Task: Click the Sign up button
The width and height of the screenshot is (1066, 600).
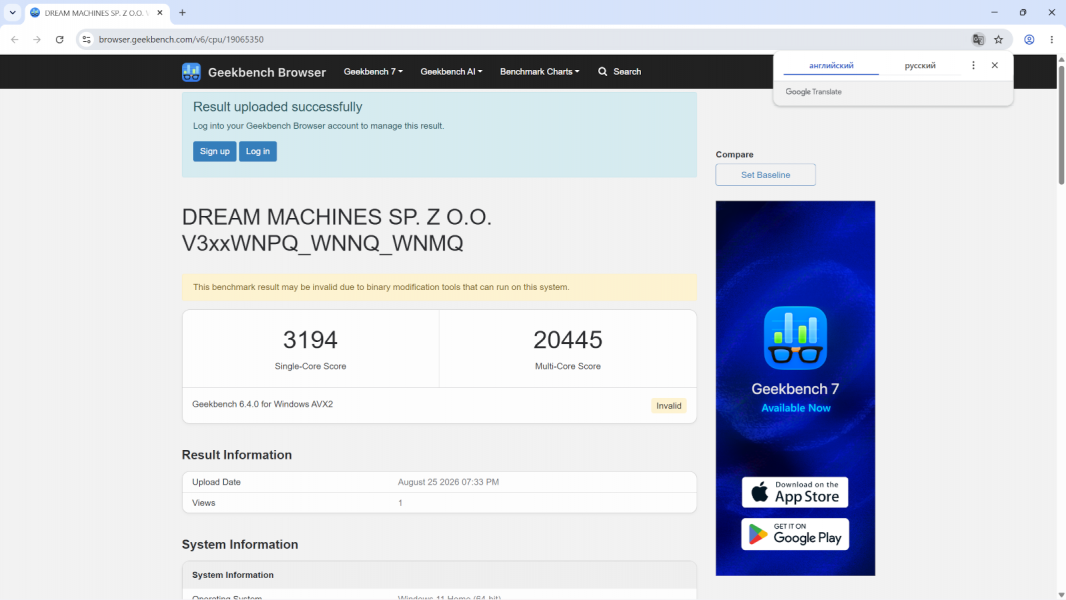Action: 214,151
